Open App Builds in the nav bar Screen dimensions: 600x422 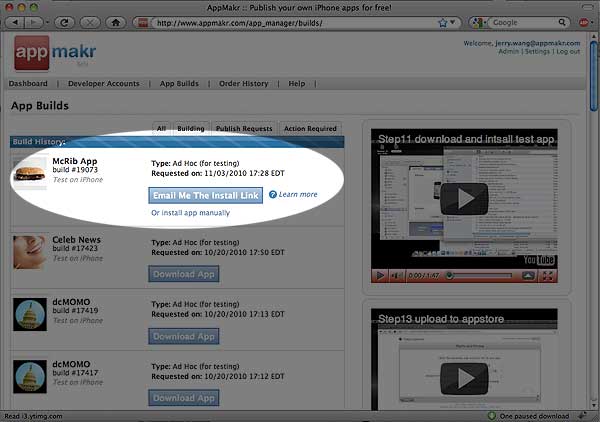[x=179, y=83]
